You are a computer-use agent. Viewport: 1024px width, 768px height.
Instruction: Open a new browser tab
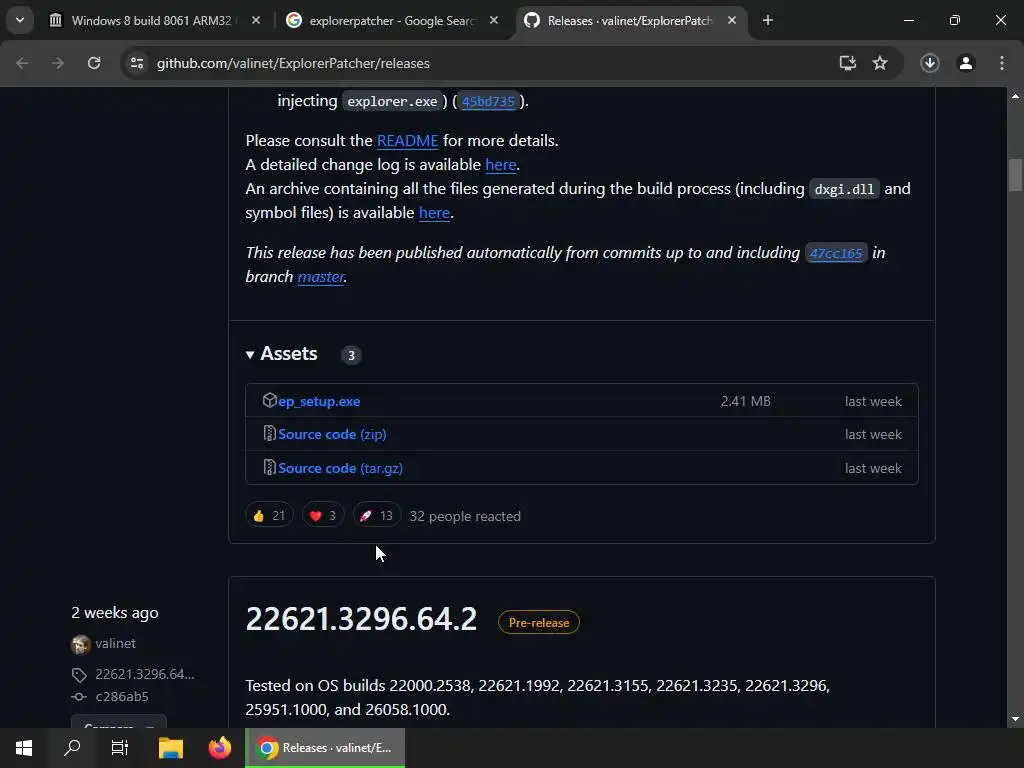tap(768, 21)
